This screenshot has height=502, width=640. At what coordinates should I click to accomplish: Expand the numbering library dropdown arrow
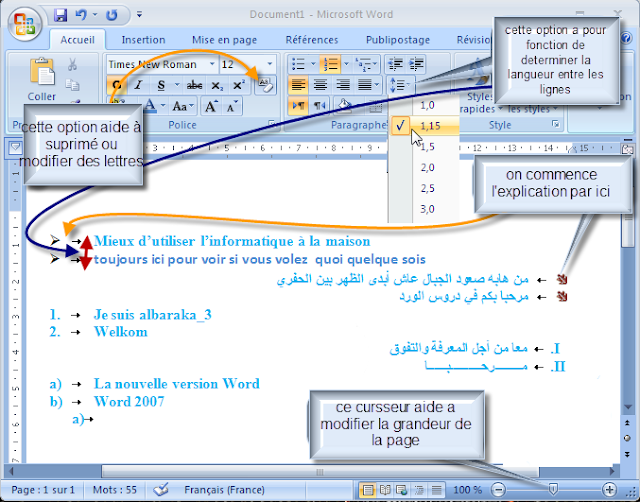pyautogui.click(x=346, y=64)
